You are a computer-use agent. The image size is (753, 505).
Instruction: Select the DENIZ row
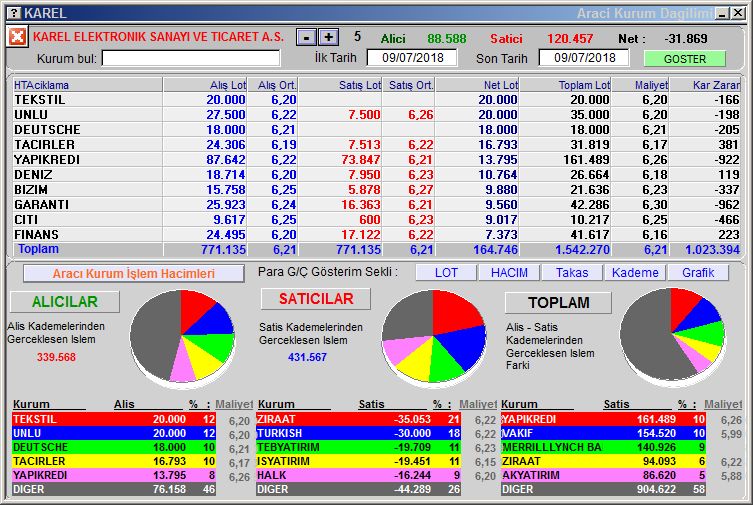coord(376,174)
